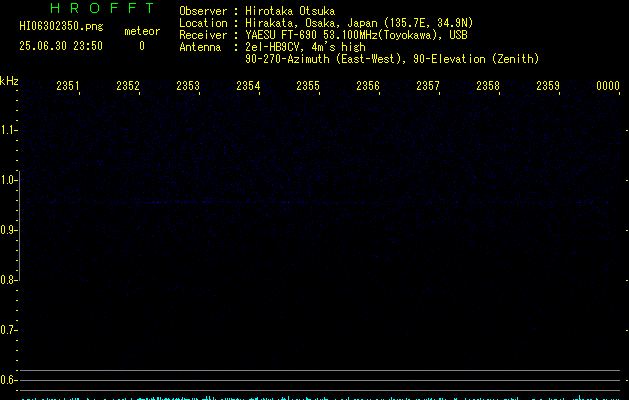The height and width of the screenshot is (400, 629).
Task: Click the 2351 time marker
Action: [68, 86]
